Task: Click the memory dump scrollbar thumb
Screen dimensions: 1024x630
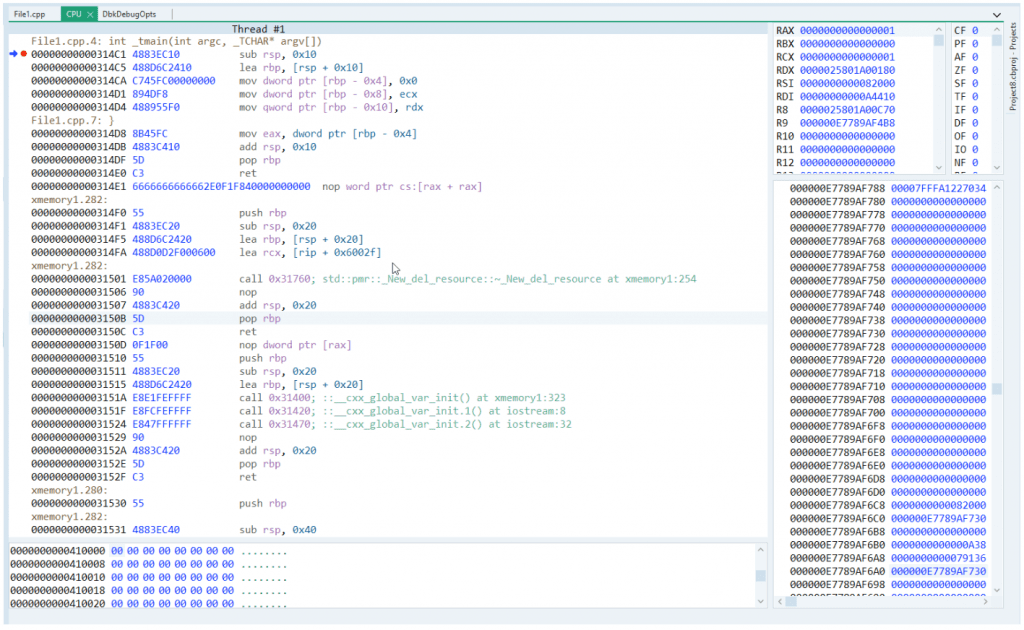Action: (760, 576)
